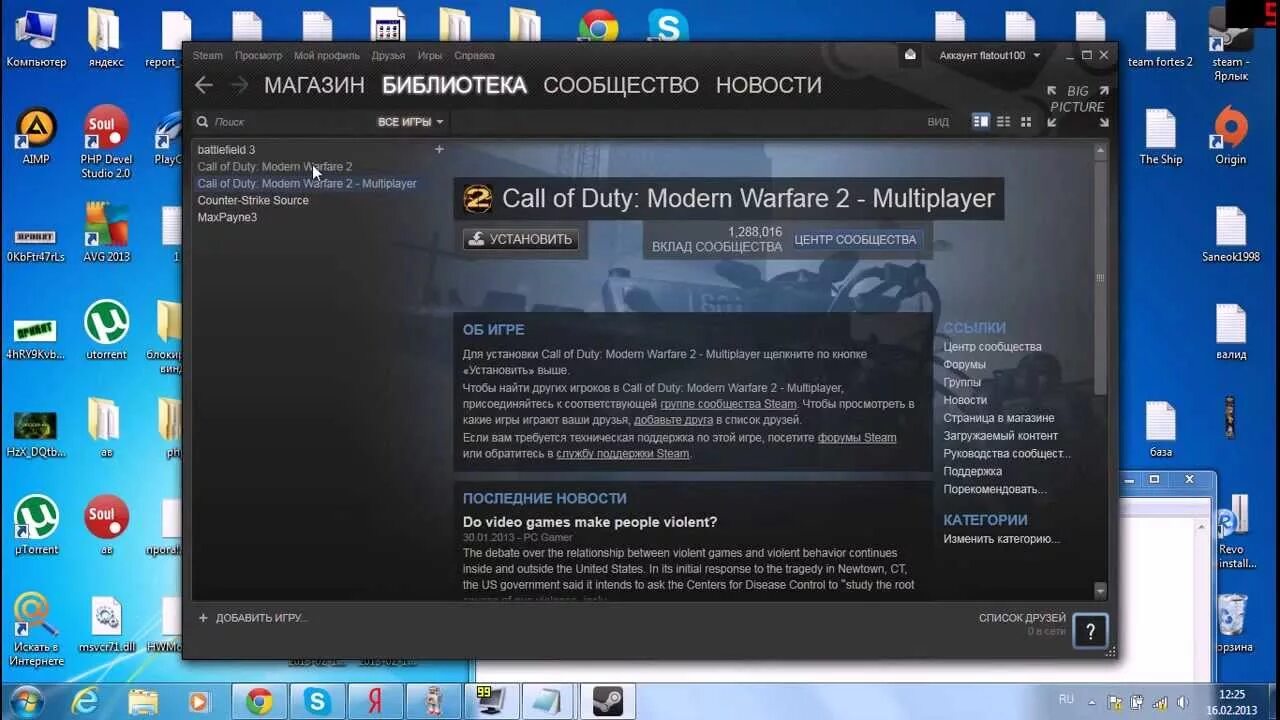
Task: Click the Modern Warfare 2 game logo icon
Action: [478, 198]
